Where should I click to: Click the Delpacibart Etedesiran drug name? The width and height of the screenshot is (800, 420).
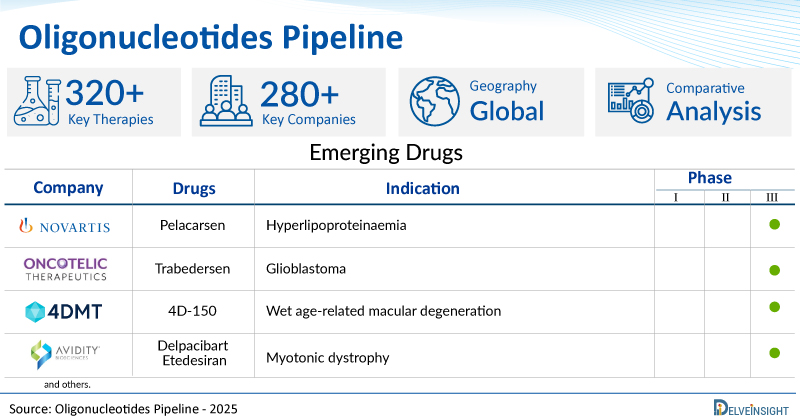coord(194,356)
